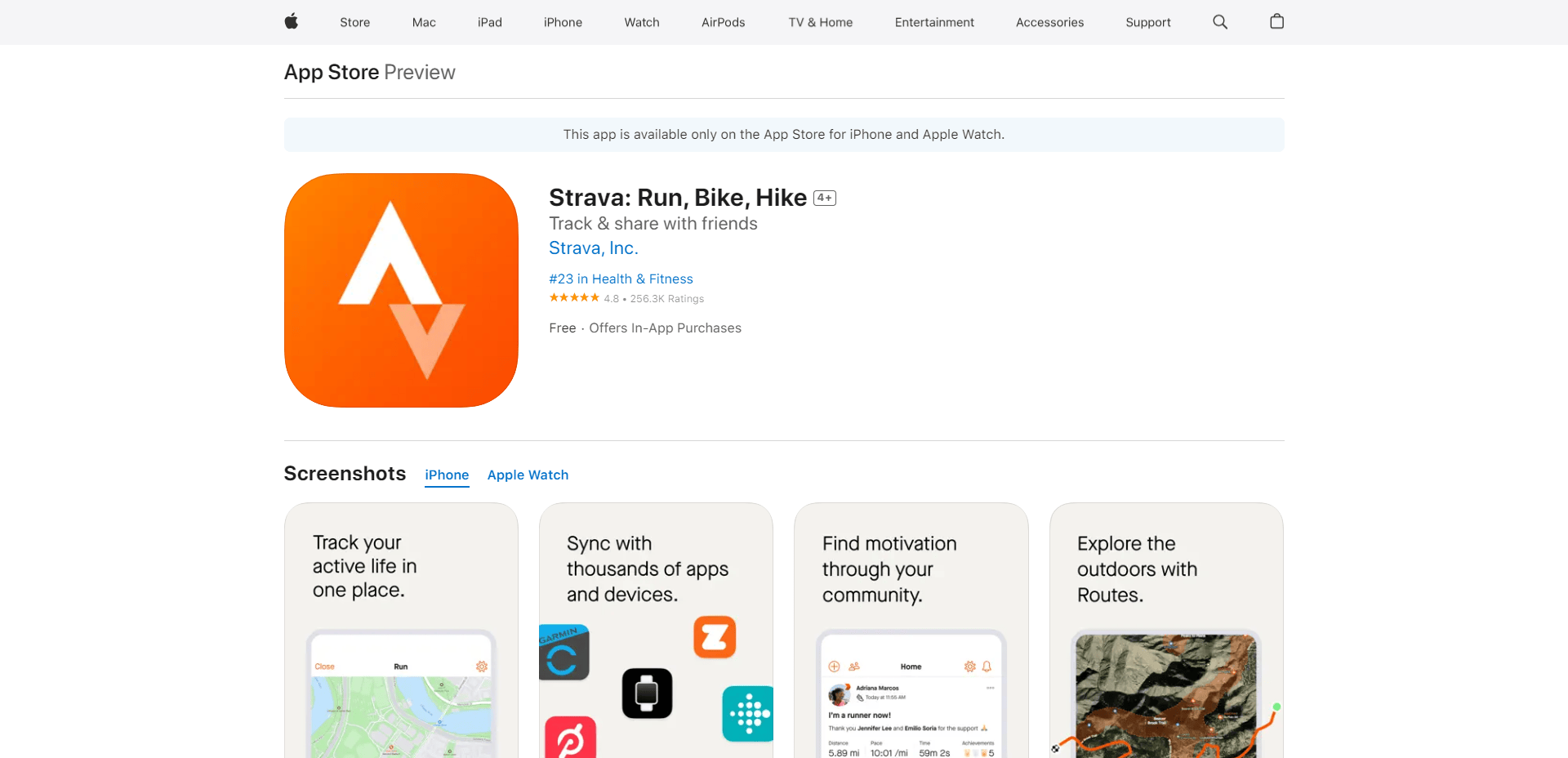The height and width of the screenshot is (758, 1568).
Task: Open the iPad menu
Action: [490, 22]
